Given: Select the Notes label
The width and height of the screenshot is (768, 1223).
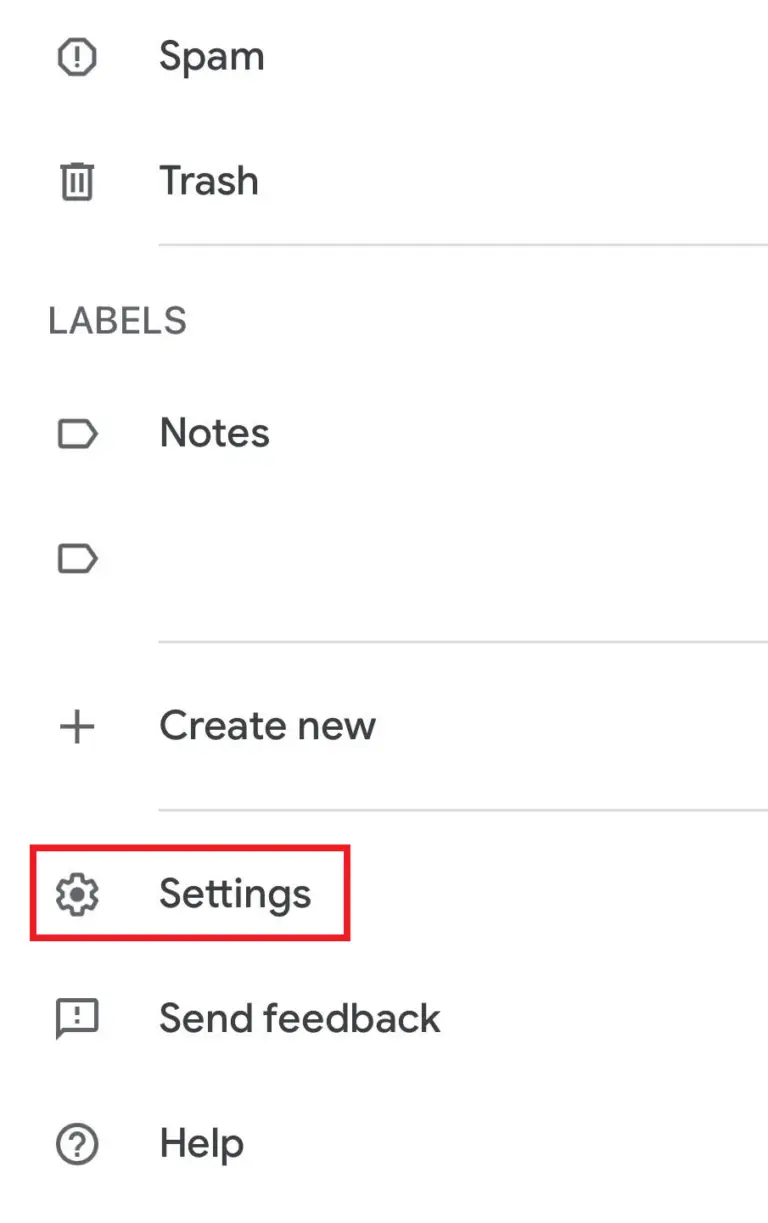Looking at the screenshot, I should click(x=214, y=433).
